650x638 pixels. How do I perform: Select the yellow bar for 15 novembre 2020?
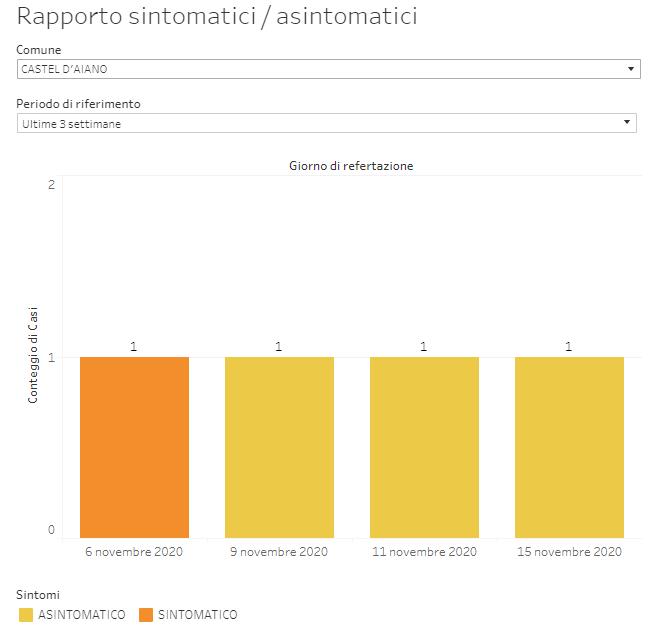[x=569, y=447]
